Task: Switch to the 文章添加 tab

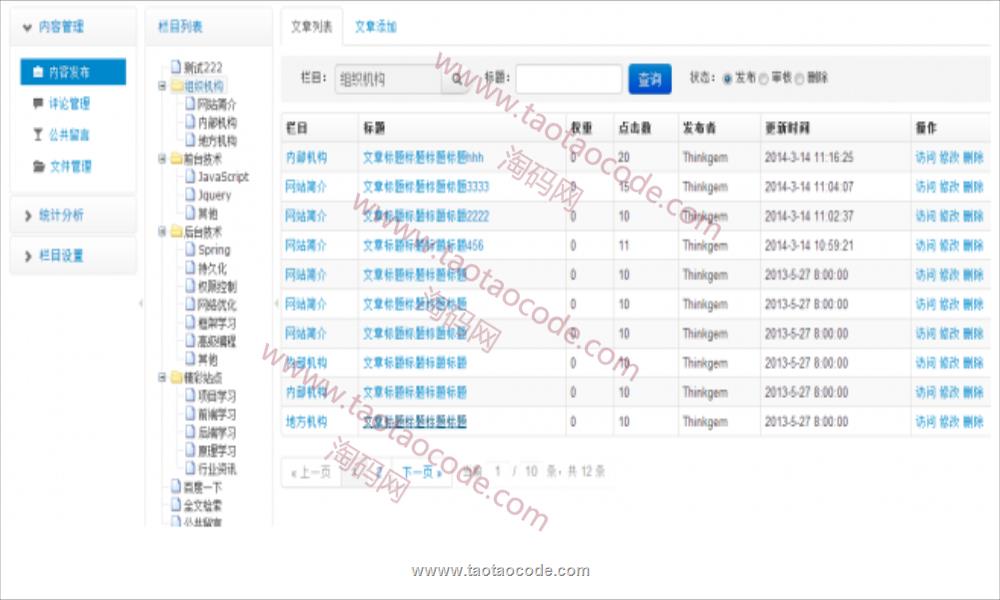Action: pyautogui.click(x=376, y=27)
